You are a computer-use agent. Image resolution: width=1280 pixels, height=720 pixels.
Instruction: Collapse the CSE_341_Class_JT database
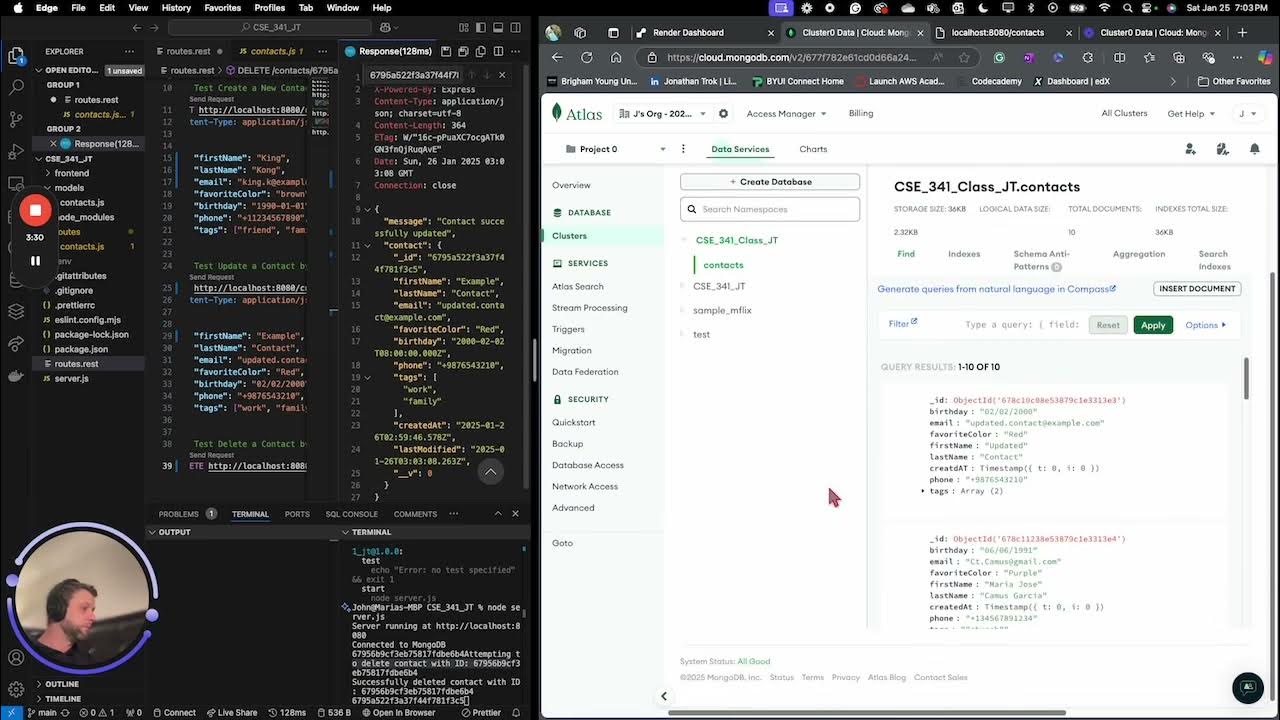tap(685, 240)
